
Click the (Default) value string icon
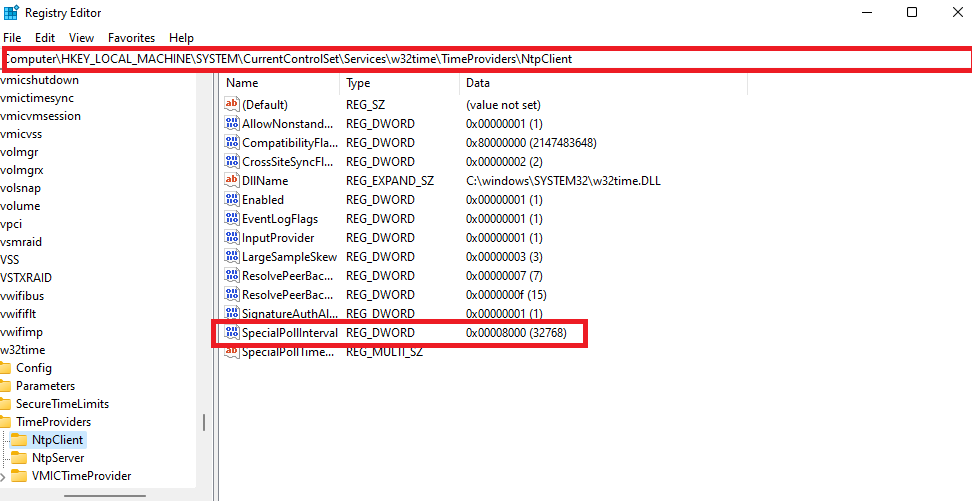tap(232, 105)
